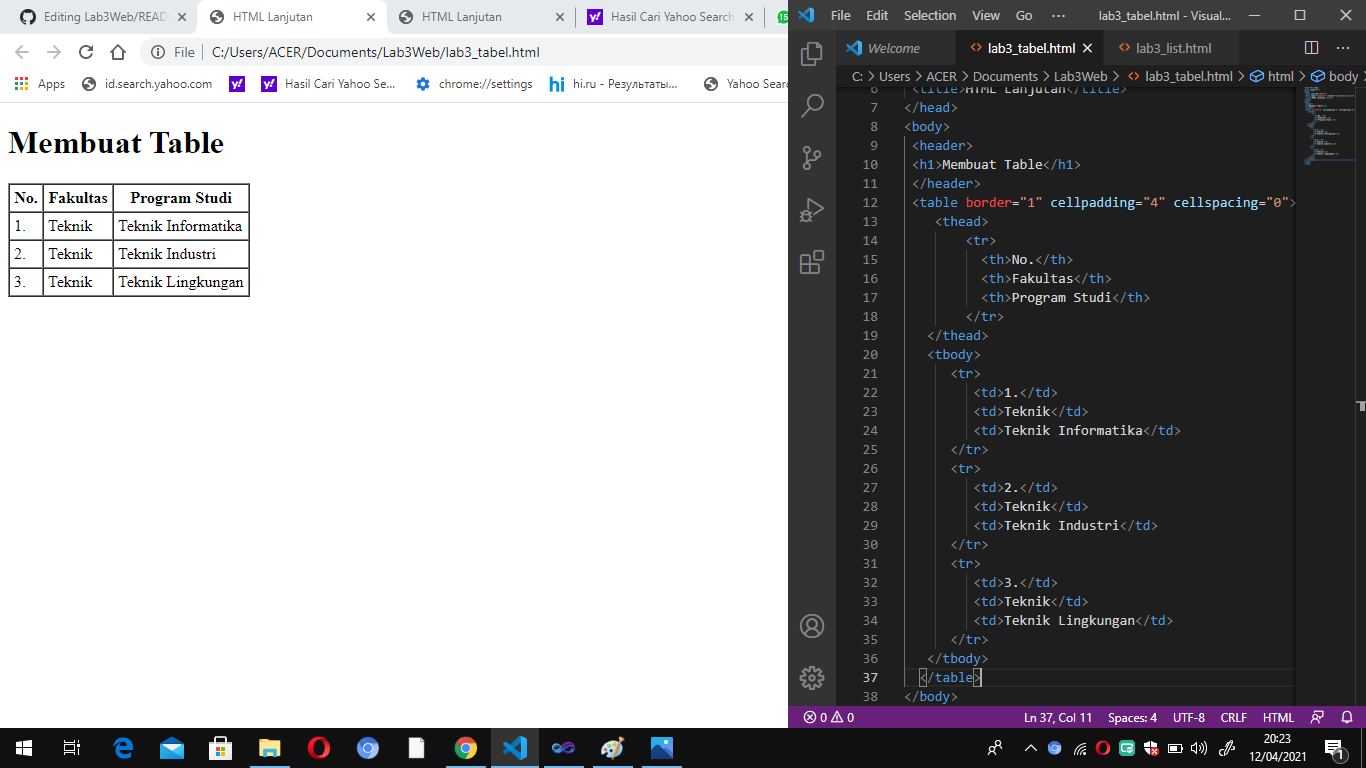Close the Editing Lab3Web Chrome tab

tap(181, 17)
